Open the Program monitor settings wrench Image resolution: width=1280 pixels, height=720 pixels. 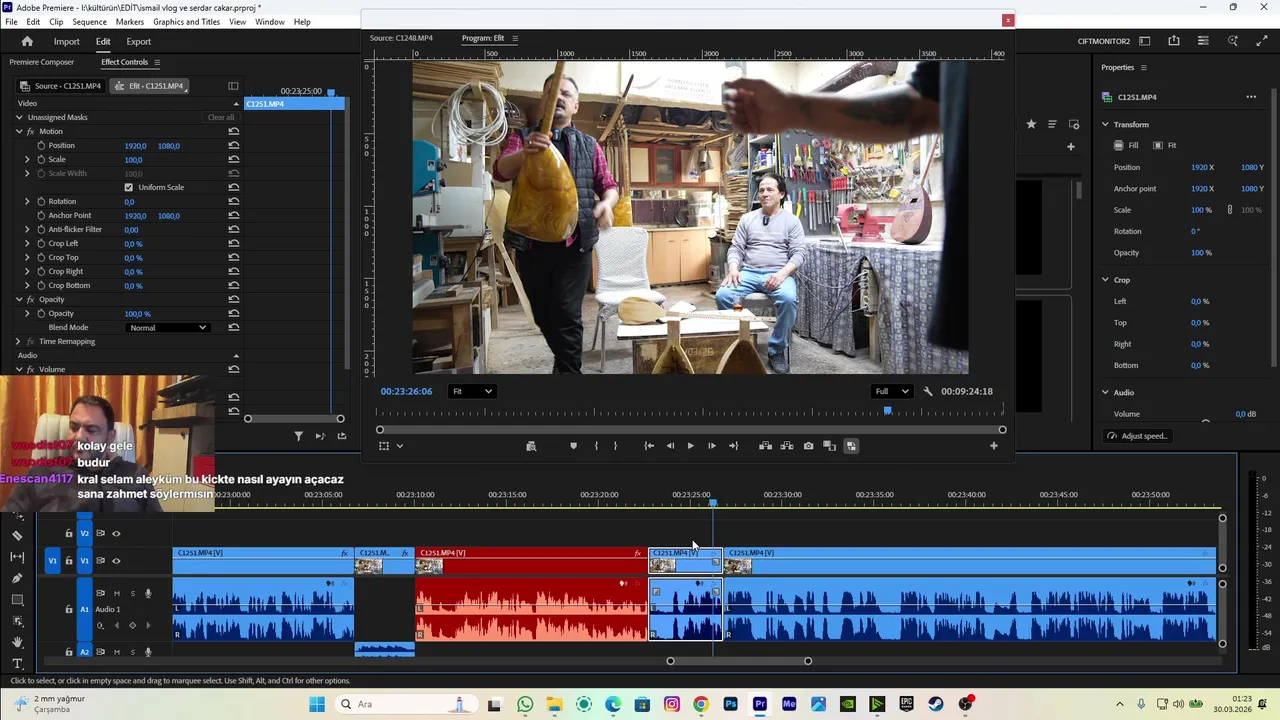(x=927, y=391)
